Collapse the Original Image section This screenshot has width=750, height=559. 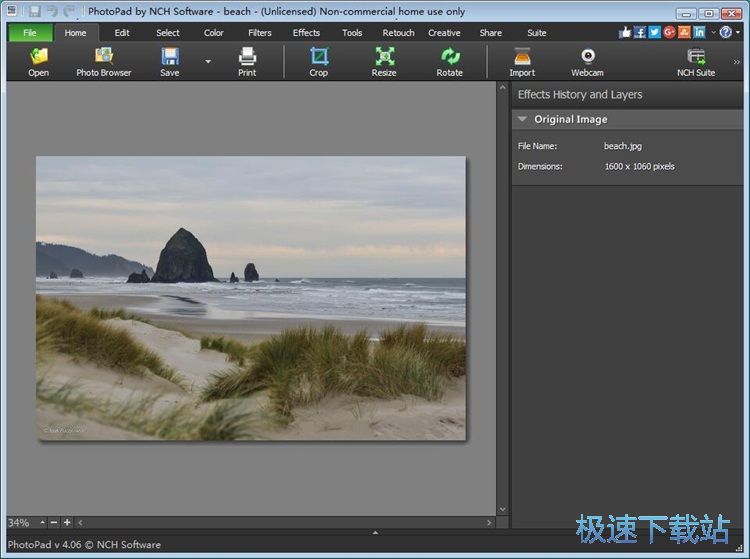(x=522, y=119)
